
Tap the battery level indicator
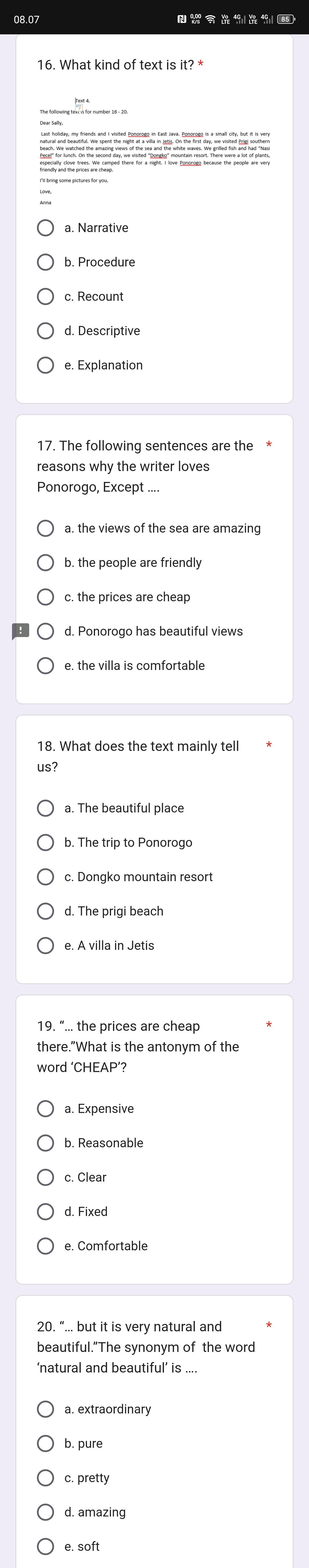(285, 19)
